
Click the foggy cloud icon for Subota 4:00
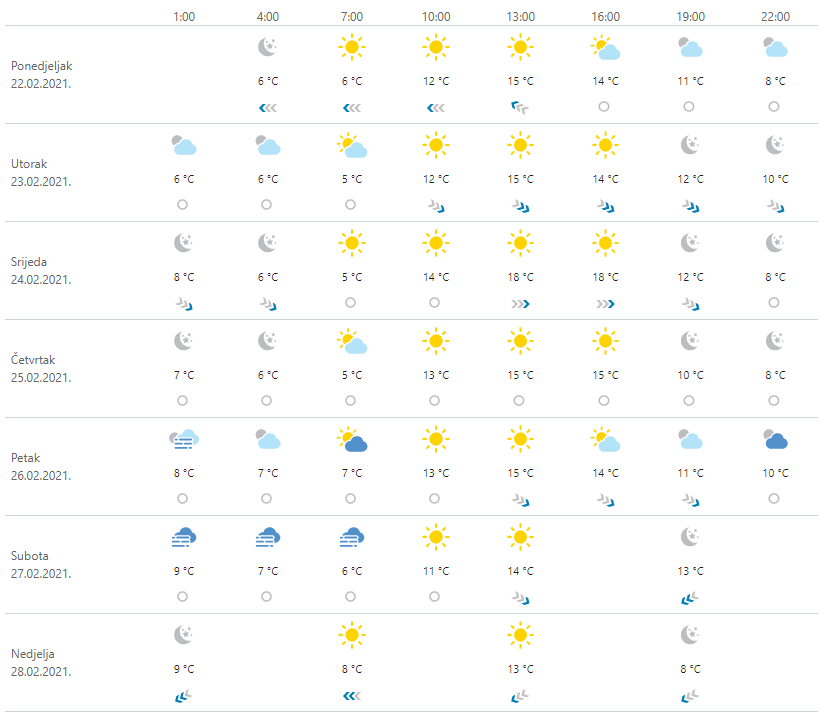coord(266,537)
